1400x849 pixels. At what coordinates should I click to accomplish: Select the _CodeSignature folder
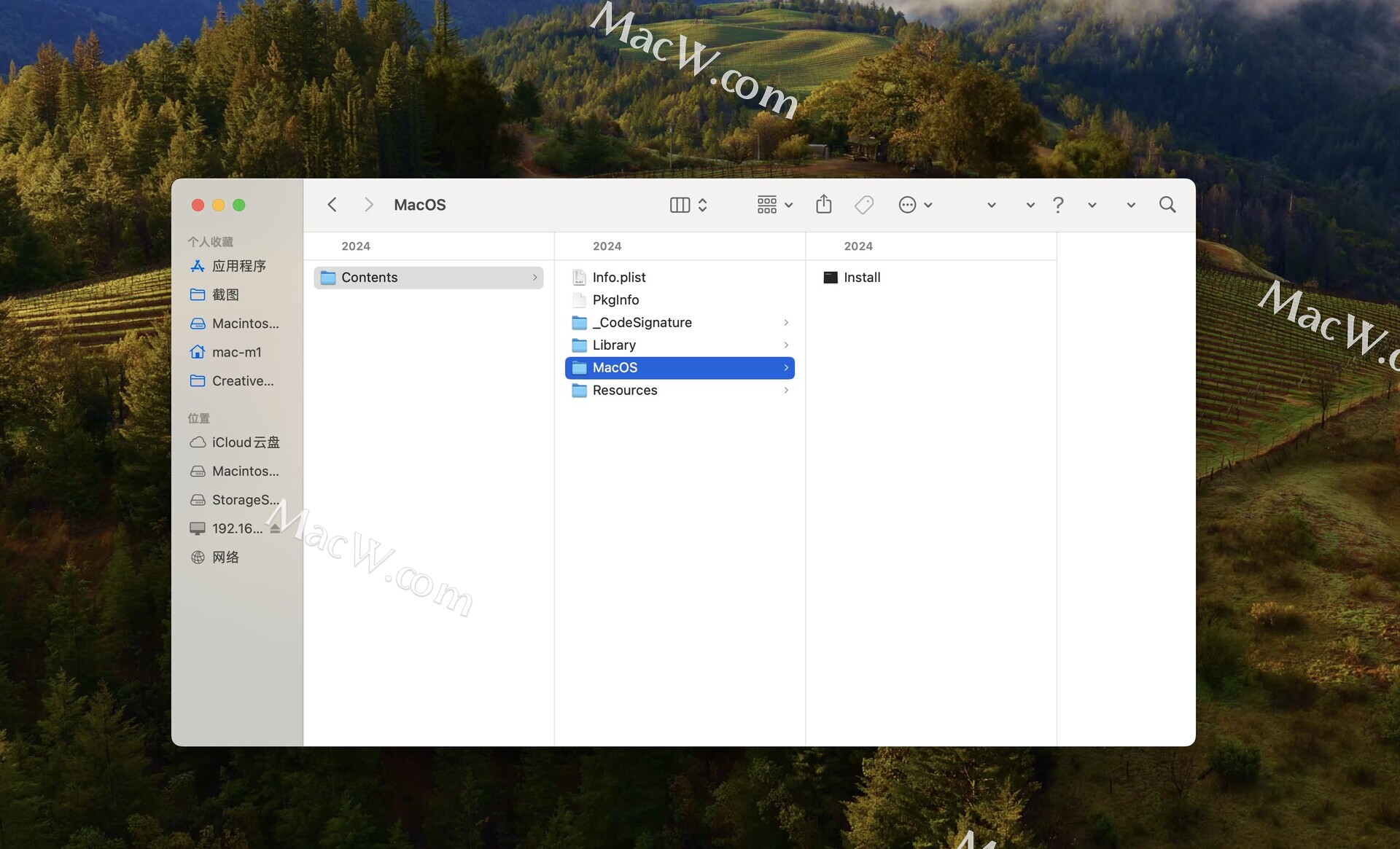point(642,323)
